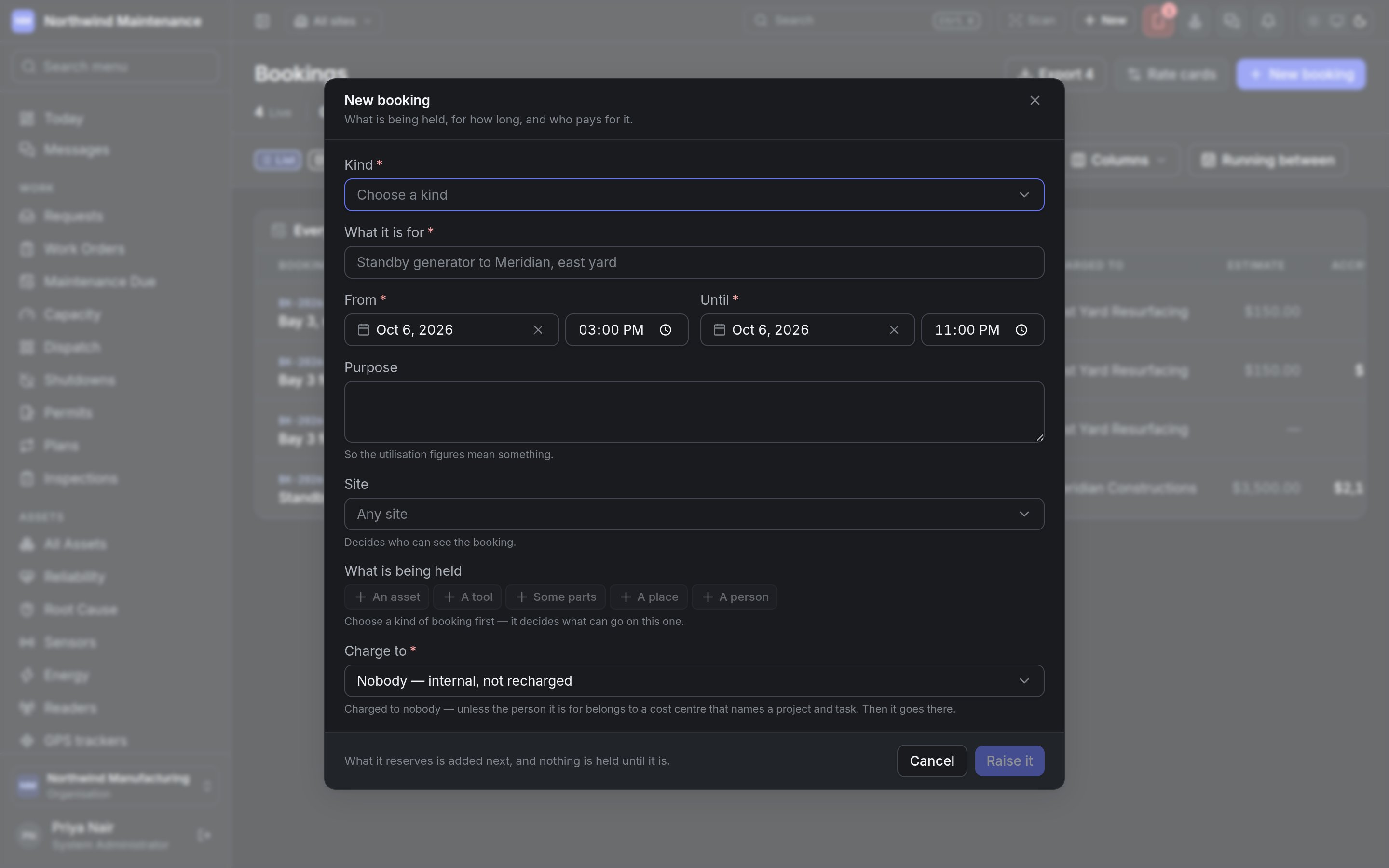Image resolution: width=1389 pixels, height=868 pixels.
Task: Click the chevron in Kind dropdown
Action: 1024,195
